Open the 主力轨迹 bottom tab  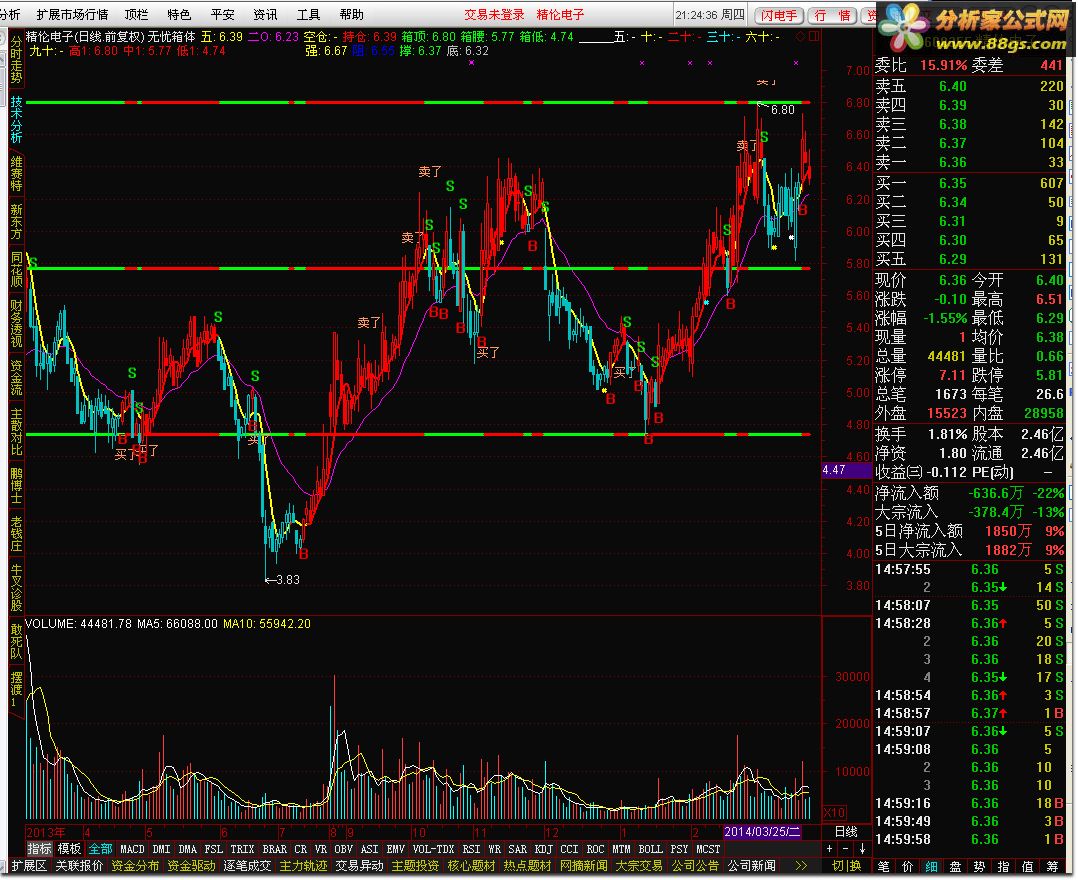[303, 866]
